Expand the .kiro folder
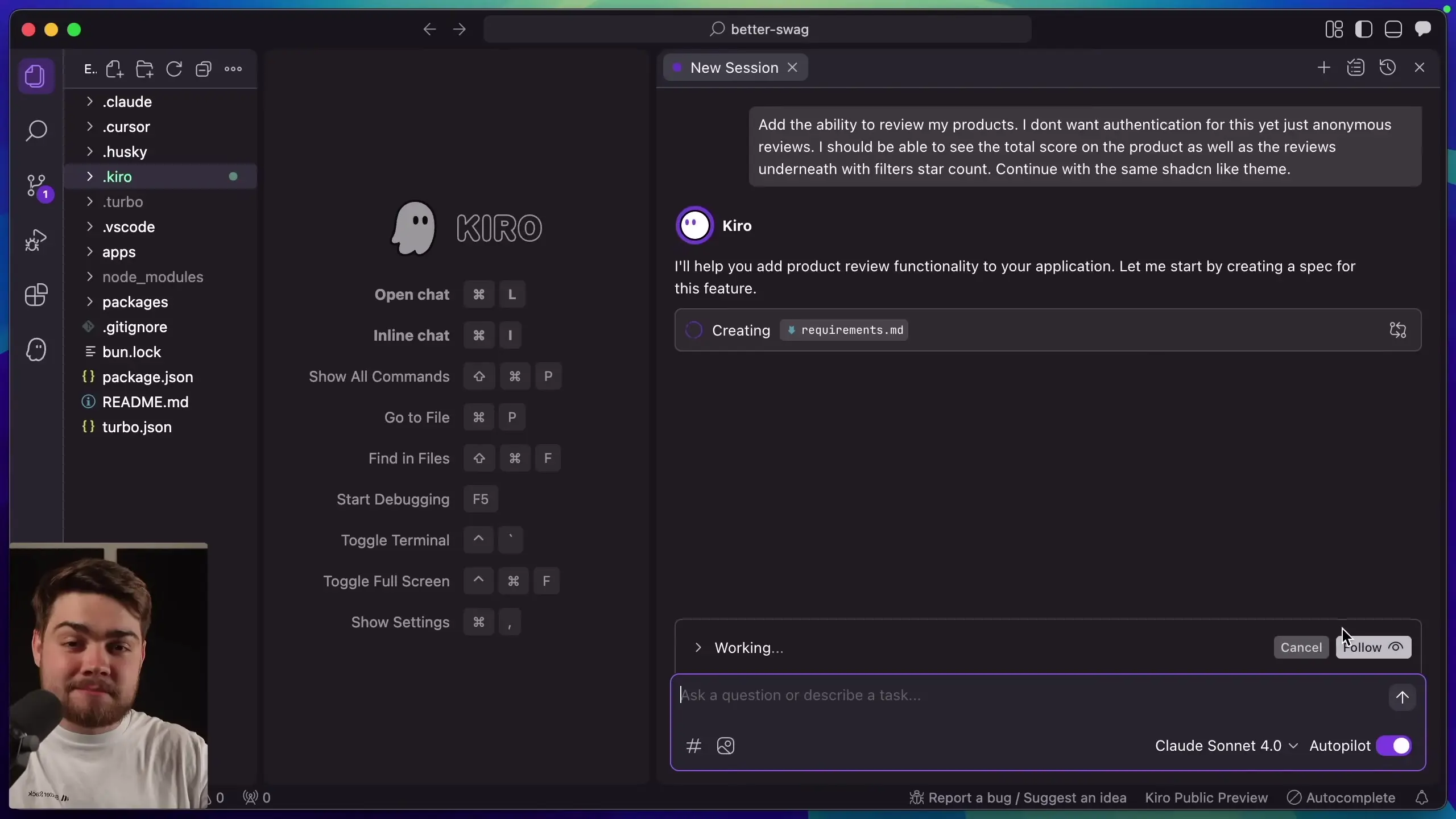The width and height of the screenshot is (1456, 819). point(160,177)
